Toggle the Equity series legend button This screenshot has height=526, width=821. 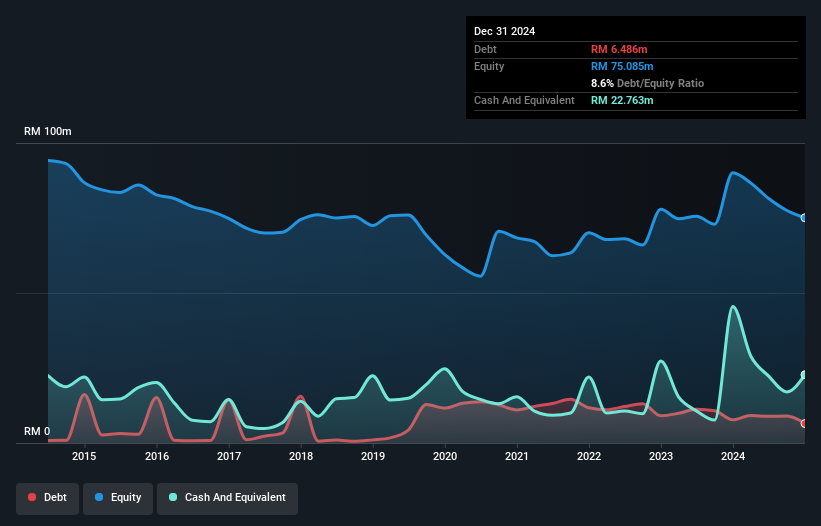(x=118, y=498)
